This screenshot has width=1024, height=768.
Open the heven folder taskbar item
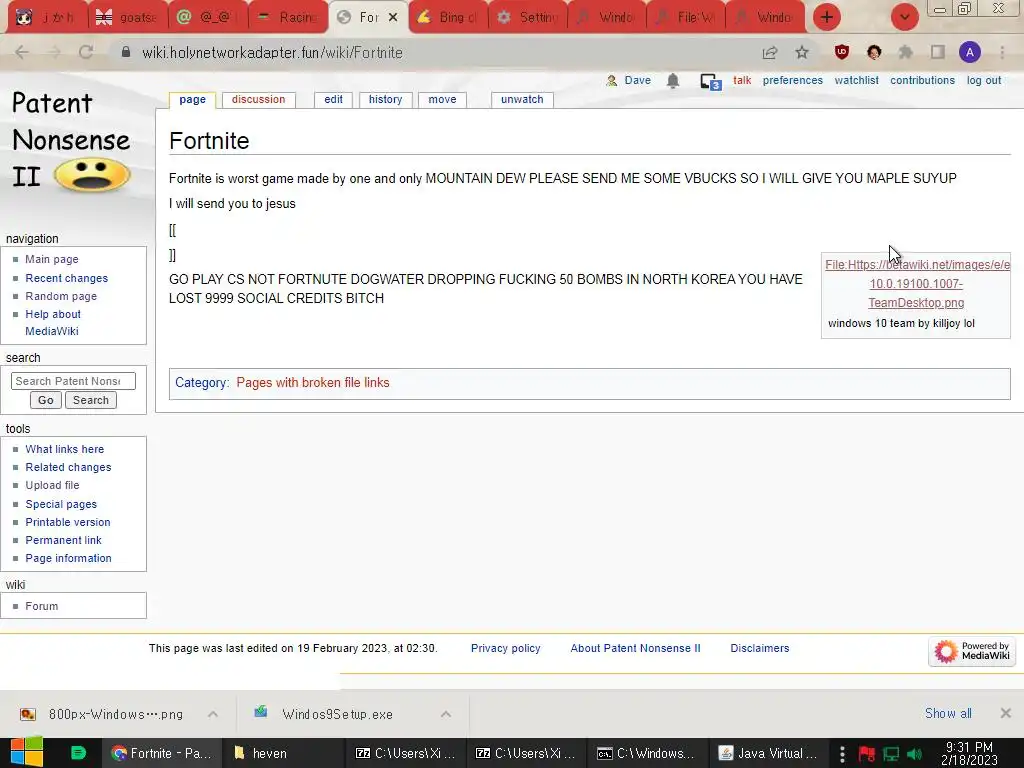click(x=283, y=753)
